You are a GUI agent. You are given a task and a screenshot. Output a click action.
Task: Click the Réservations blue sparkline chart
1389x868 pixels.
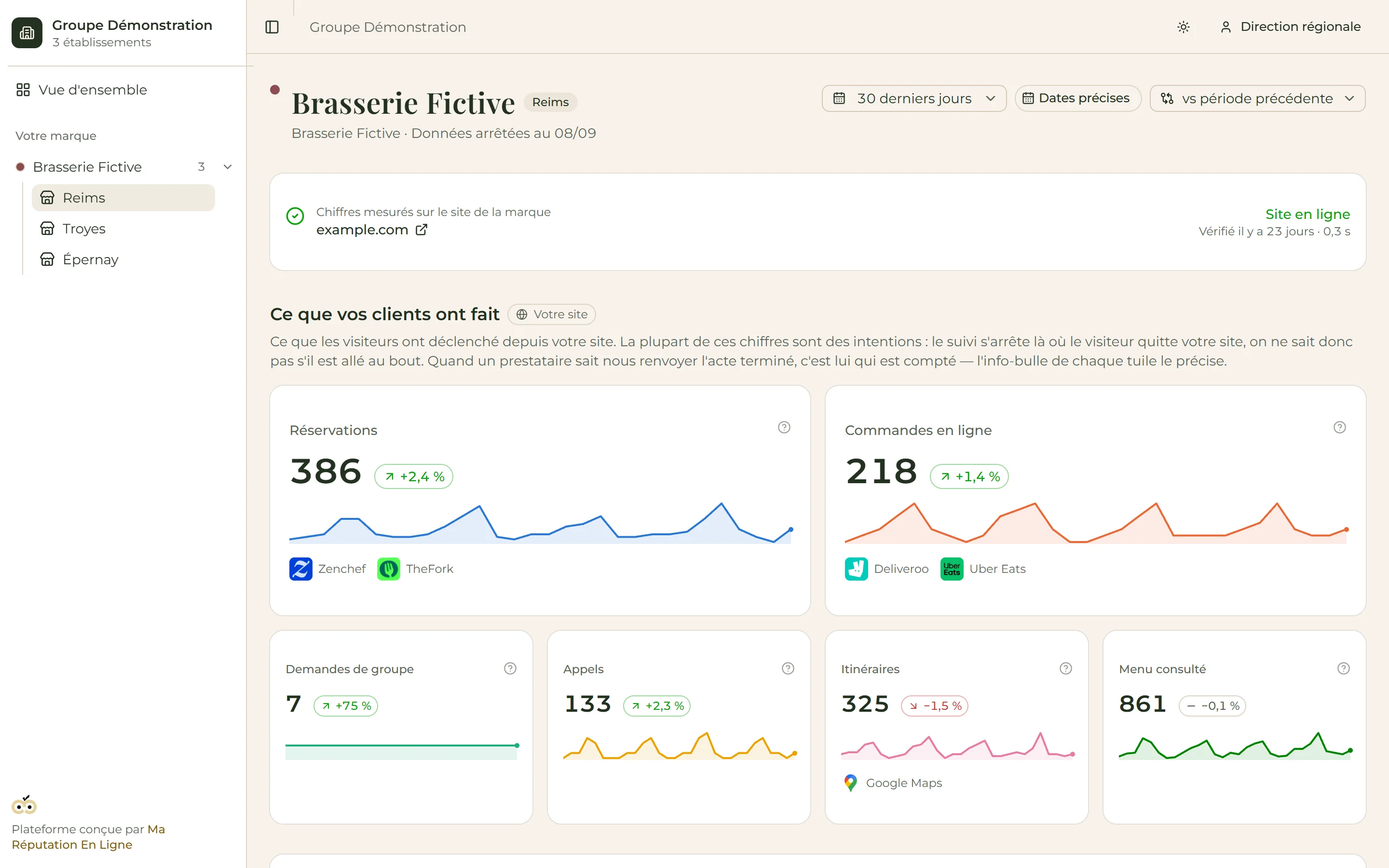pyautogui.click(x=541, y=524)
